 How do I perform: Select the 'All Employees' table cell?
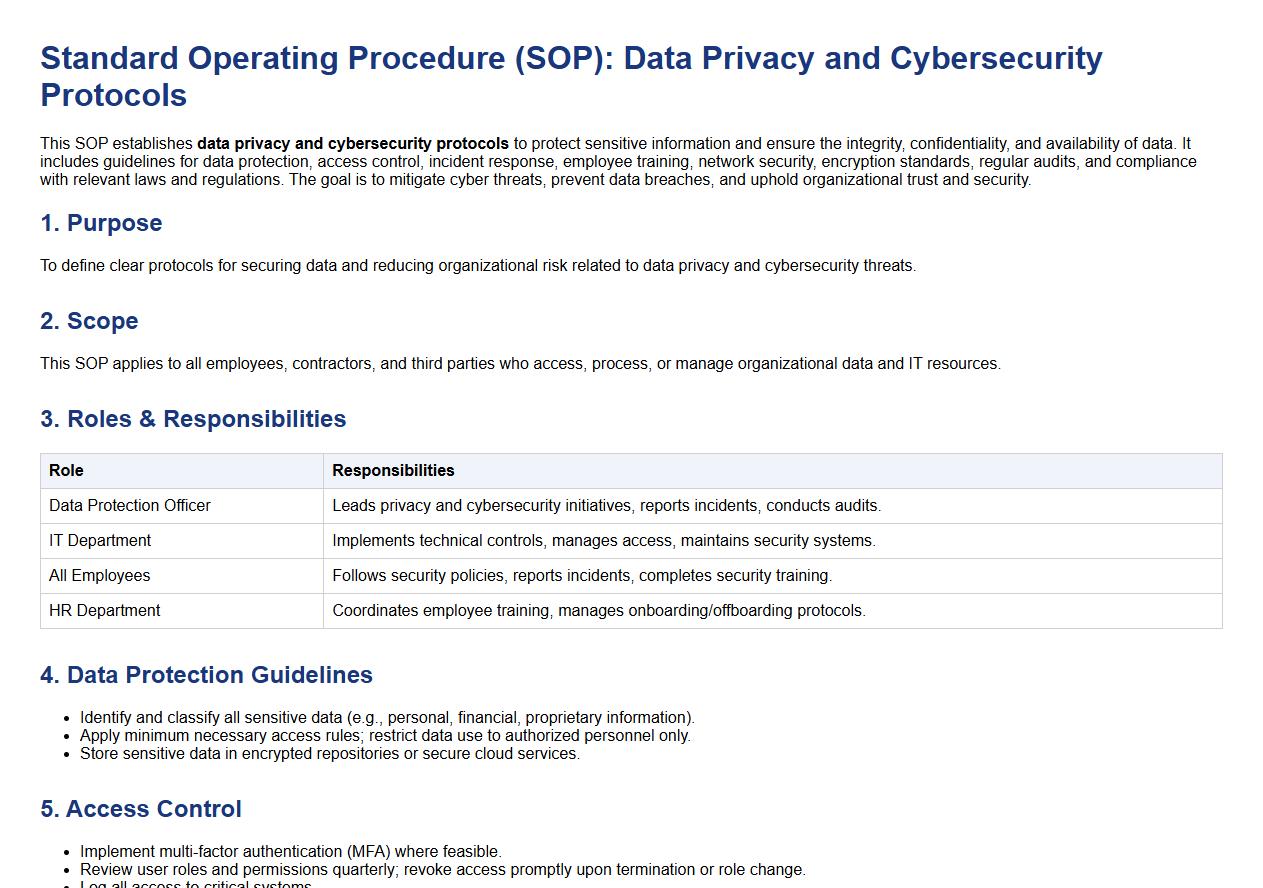pos(100,576)
